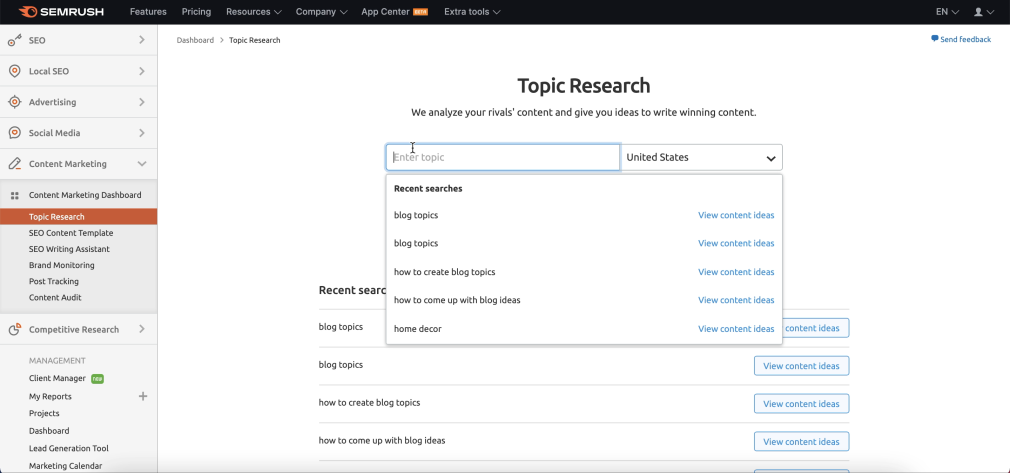Image resolution: width=1010 pixels, height=473 pixels.
Task: Open the EN language dropdown
Action: [947, 12]
